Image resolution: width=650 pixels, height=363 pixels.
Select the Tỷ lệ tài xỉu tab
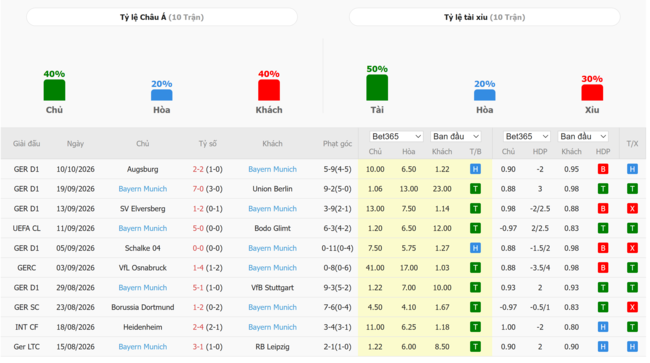point(484,17)
